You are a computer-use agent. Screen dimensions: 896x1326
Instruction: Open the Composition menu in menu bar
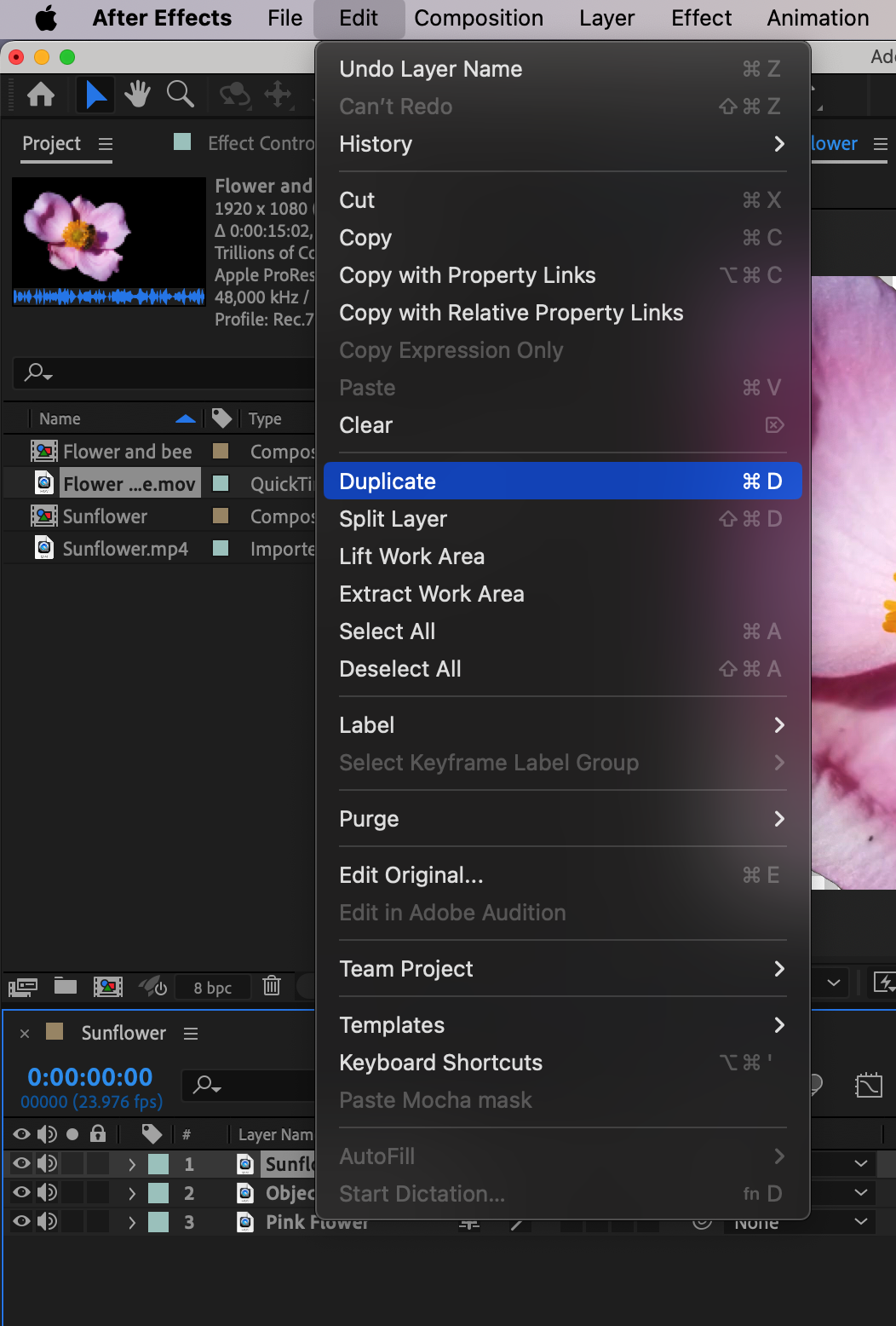click(479, 18)
